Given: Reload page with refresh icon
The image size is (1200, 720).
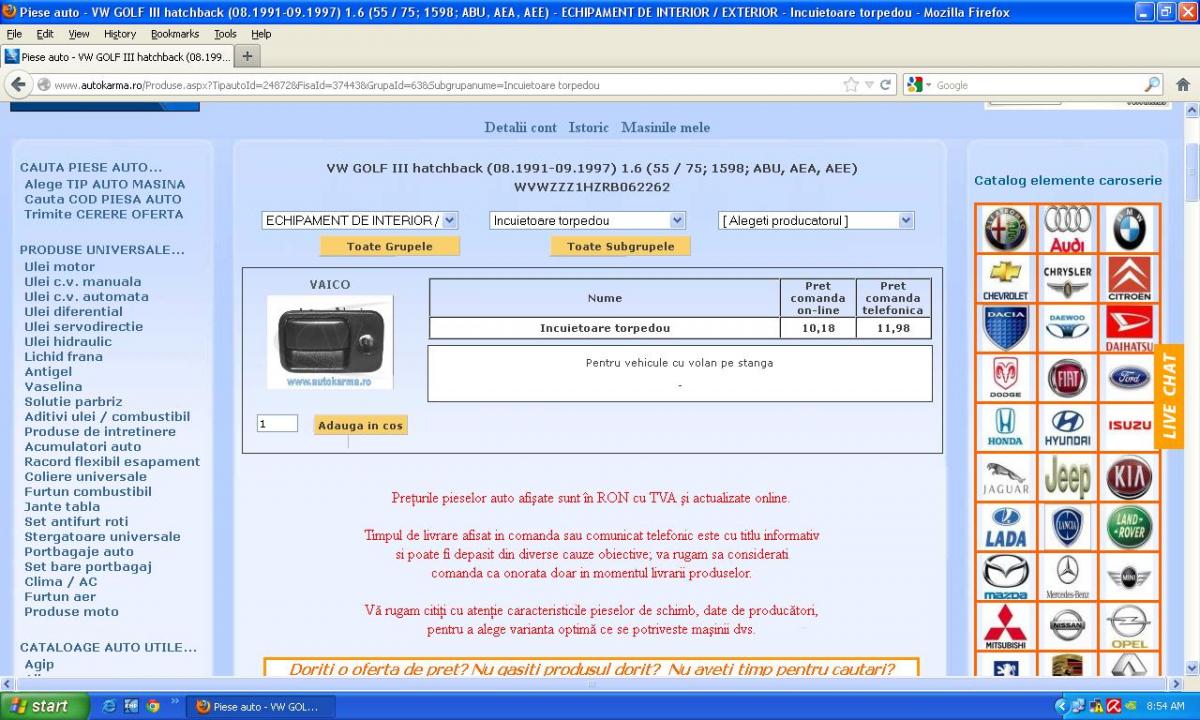Looking at the screenshot, I should click(x=885, y=85).
